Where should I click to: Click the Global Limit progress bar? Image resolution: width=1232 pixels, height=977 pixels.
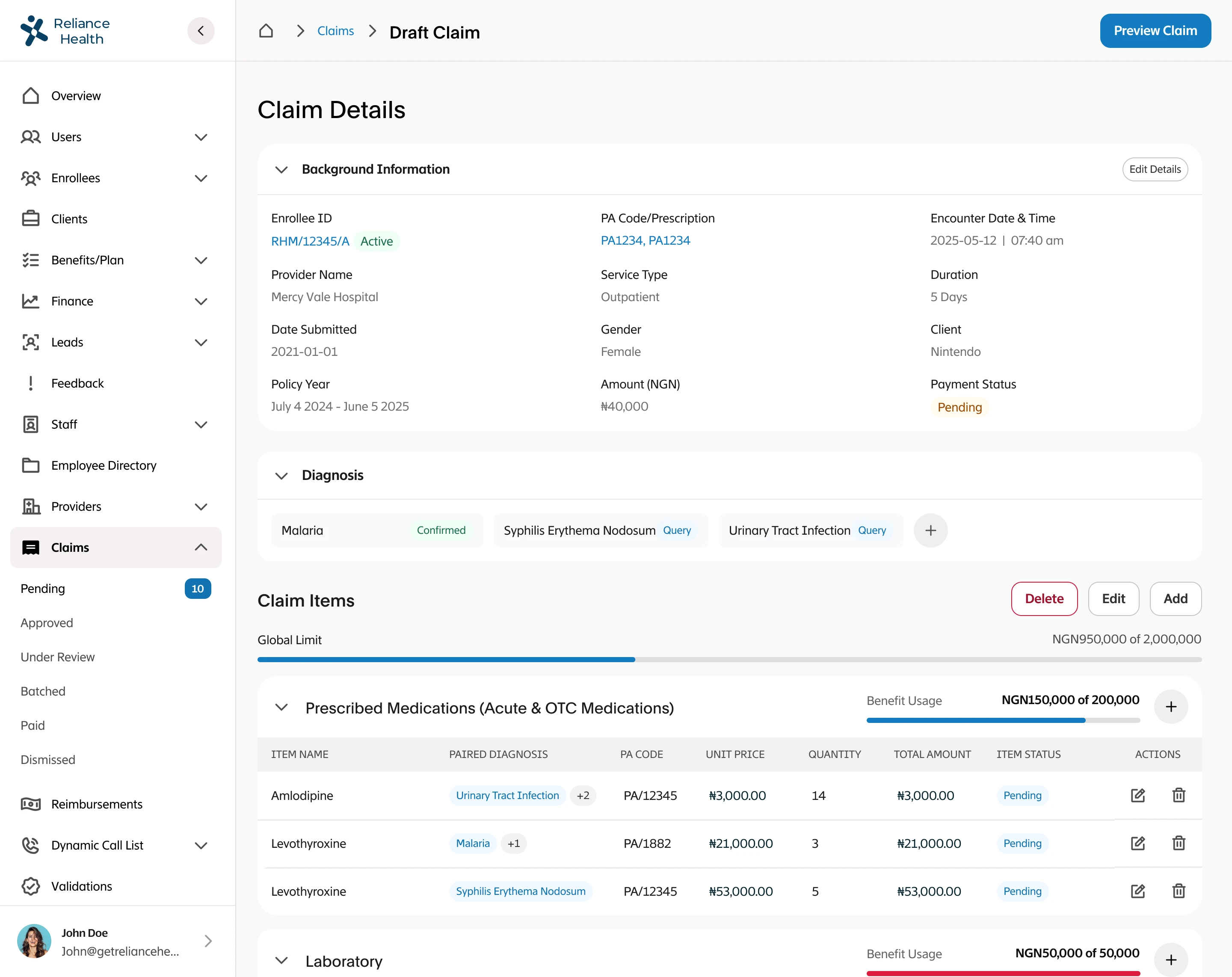pos(729,659)
